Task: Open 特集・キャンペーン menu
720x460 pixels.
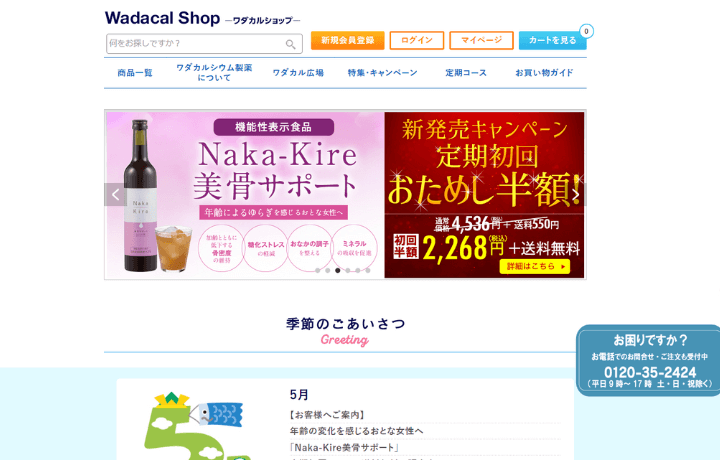Action: click(x=382, y=73)
